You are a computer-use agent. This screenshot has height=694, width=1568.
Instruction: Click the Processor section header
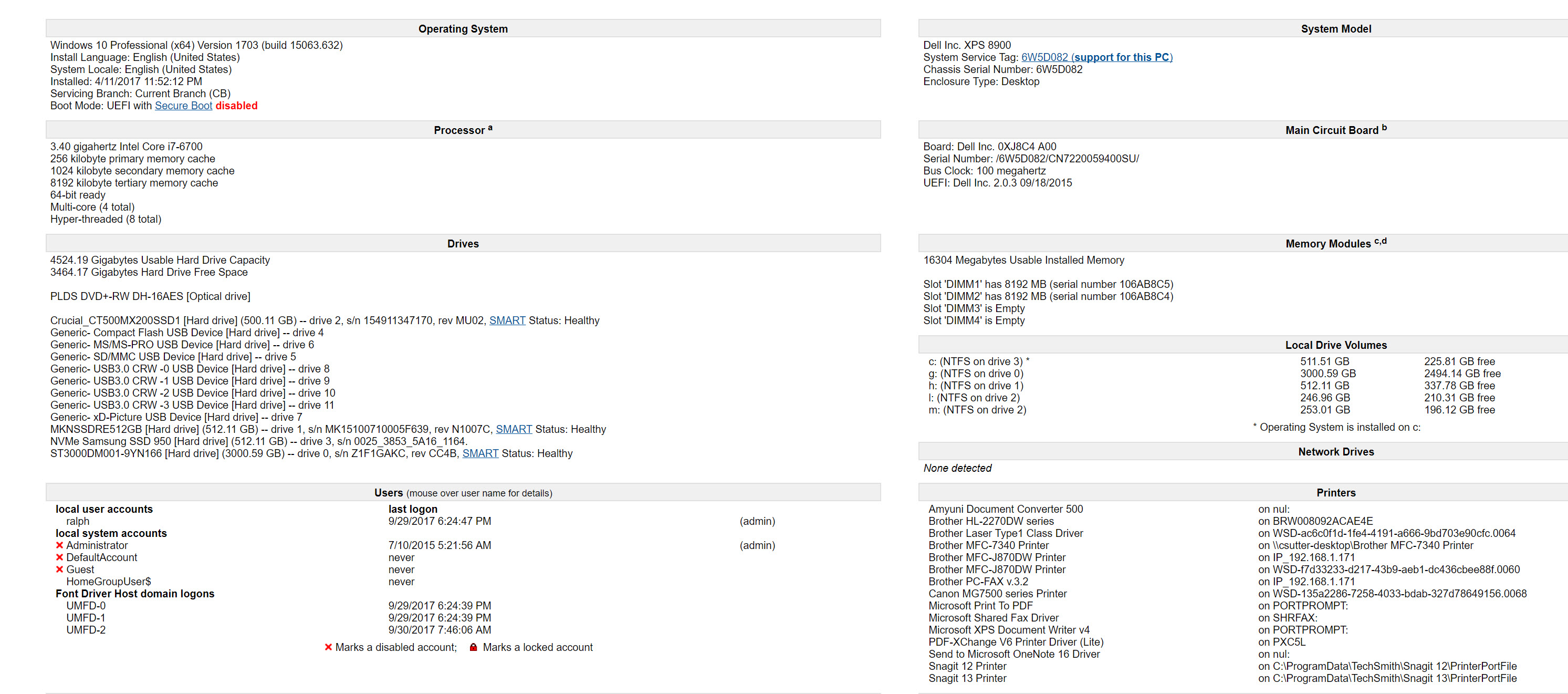click(463, 130)
